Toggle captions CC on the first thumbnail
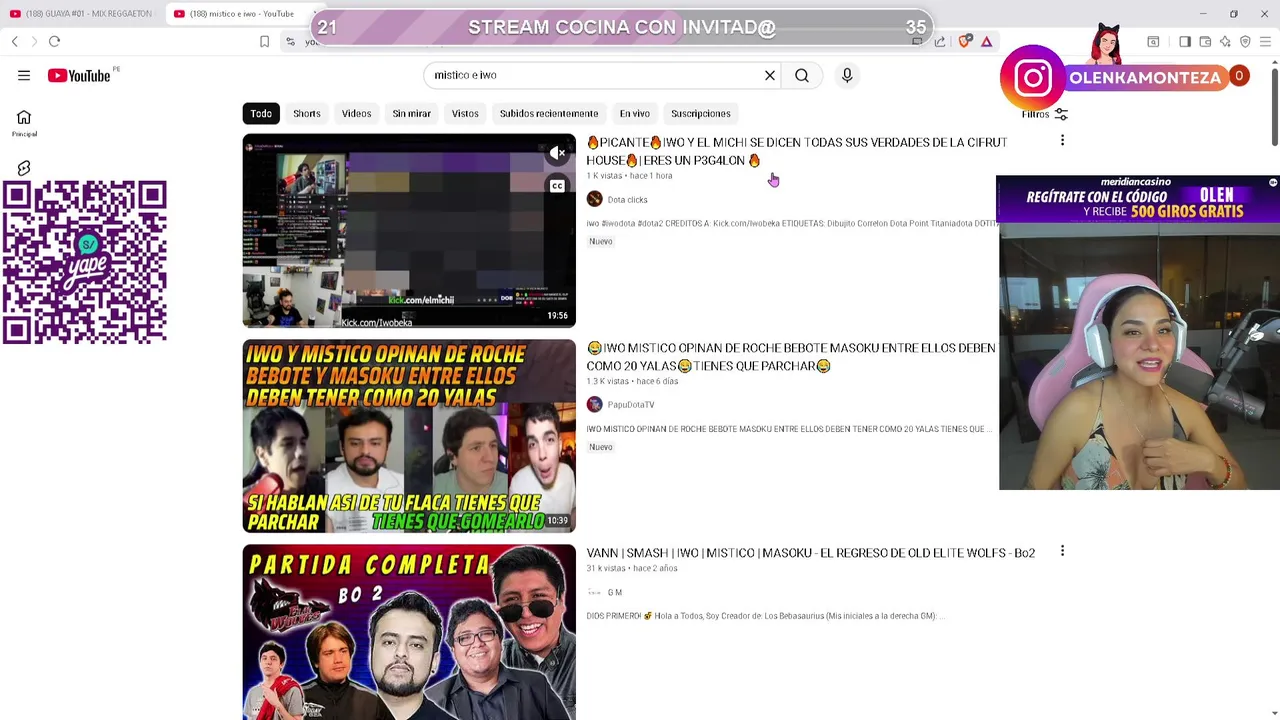This screenshot has height=720, width=1280. point(557,186)
